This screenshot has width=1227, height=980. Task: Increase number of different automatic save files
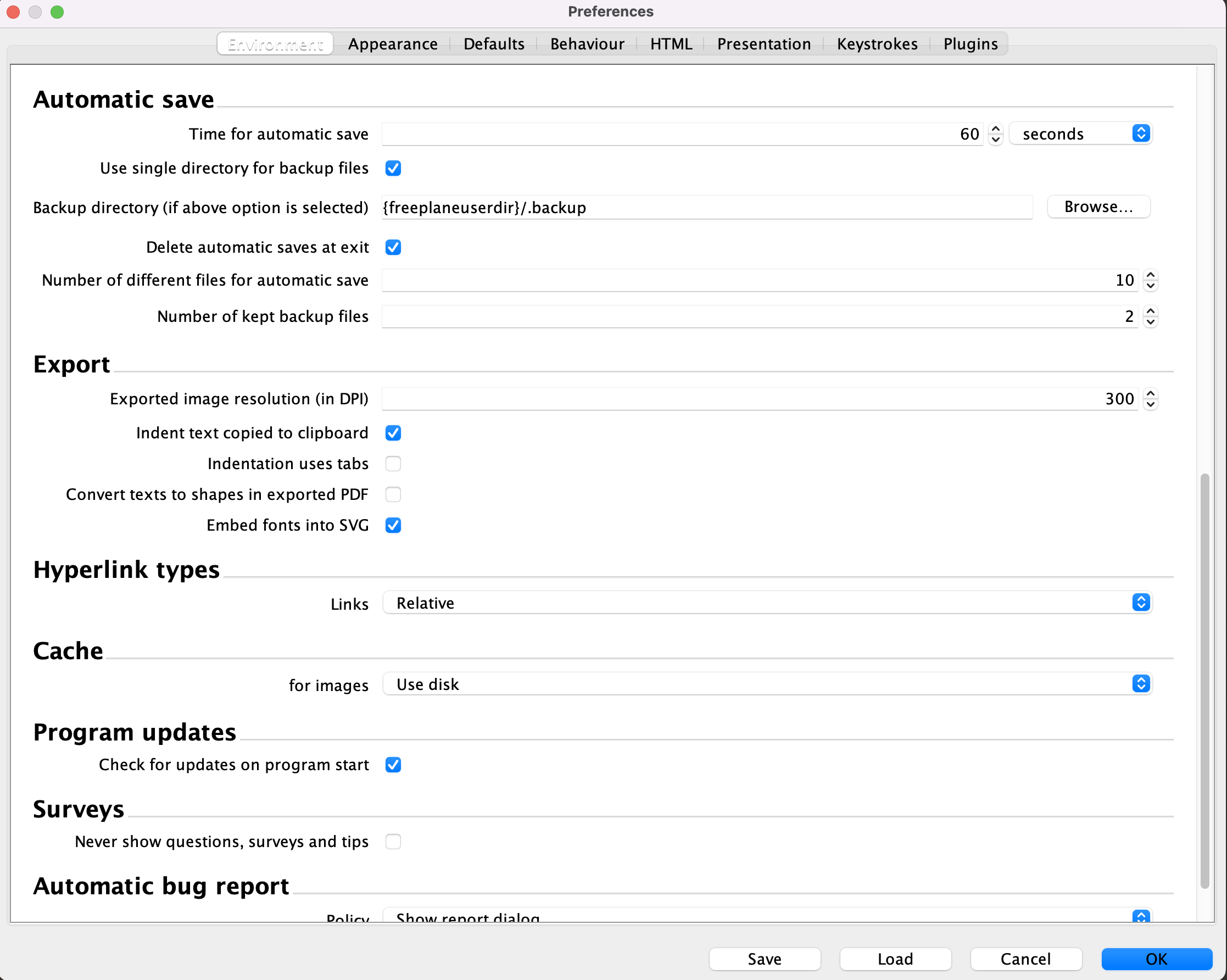(1151, 275)
